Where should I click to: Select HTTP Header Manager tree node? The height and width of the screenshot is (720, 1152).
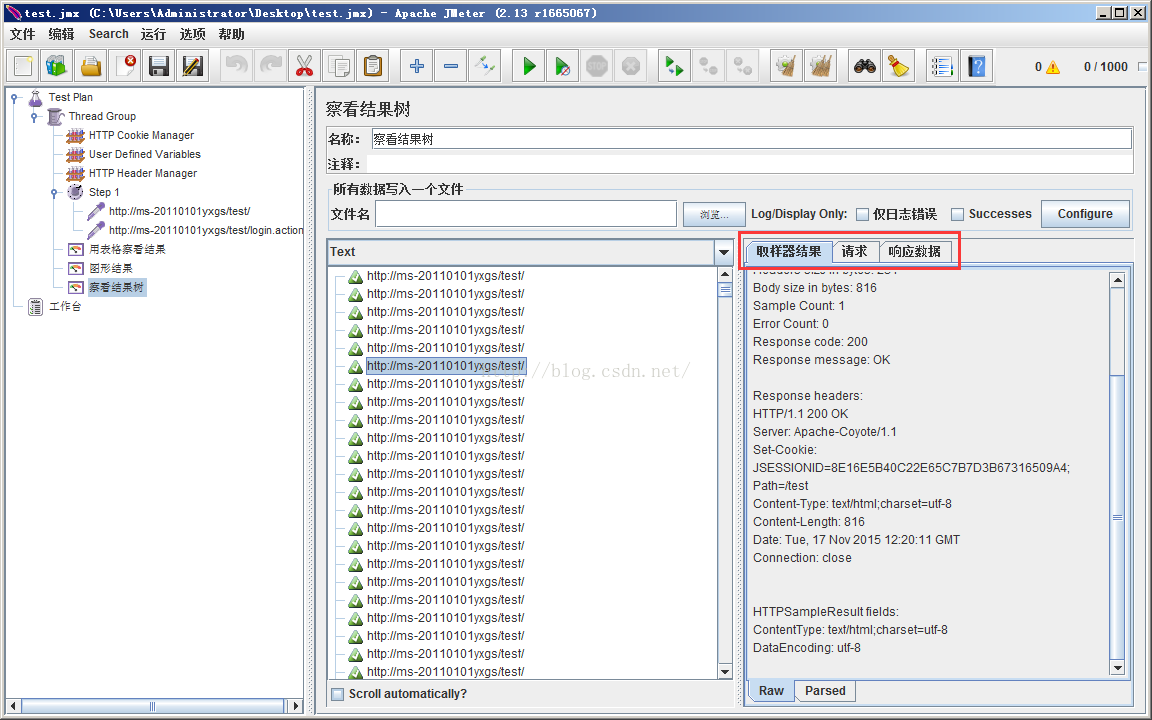143,173
